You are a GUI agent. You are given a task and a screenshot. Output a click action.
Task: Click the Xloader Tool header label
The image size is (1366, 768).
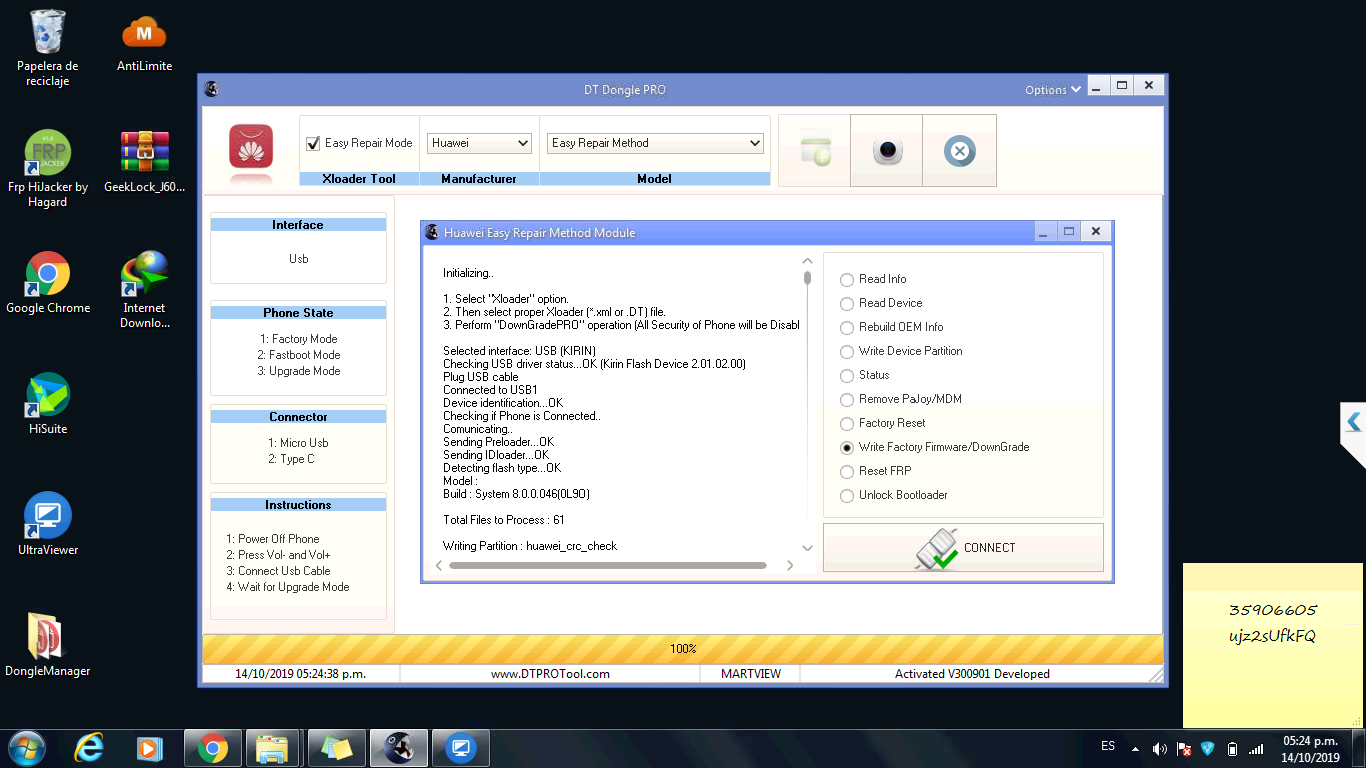click(x=359, y=179)
